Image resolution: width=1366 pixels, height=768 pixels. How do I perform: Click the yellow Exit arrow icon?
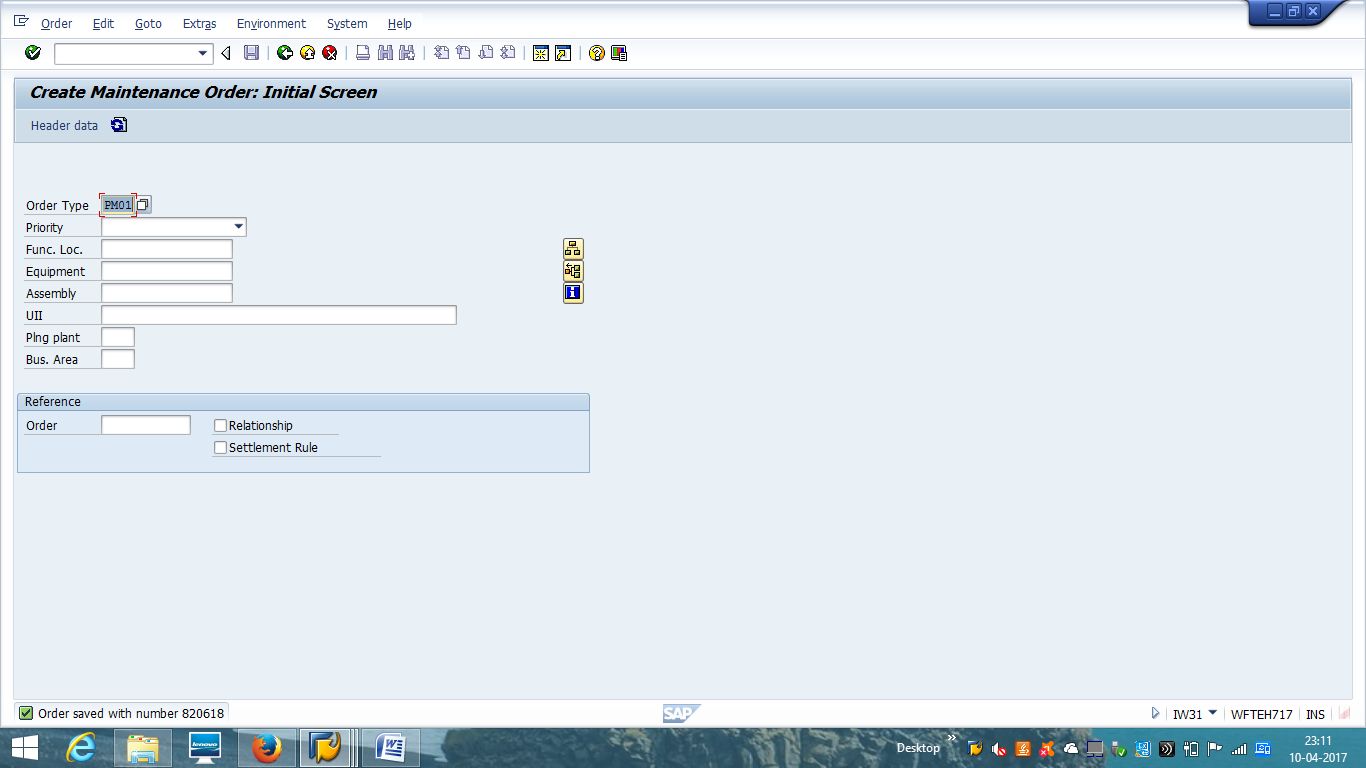[x=307, y=53]
